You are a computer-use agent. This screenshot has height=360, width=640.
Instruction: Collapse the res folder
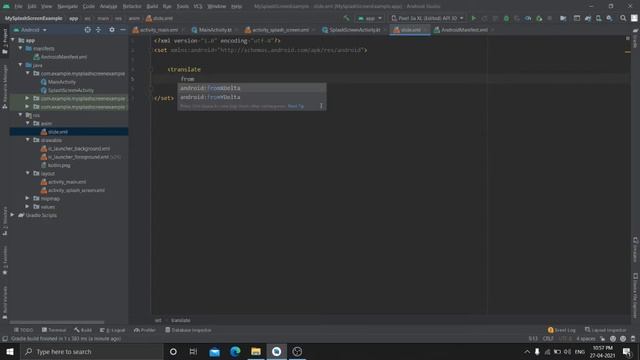pos(20,115)
